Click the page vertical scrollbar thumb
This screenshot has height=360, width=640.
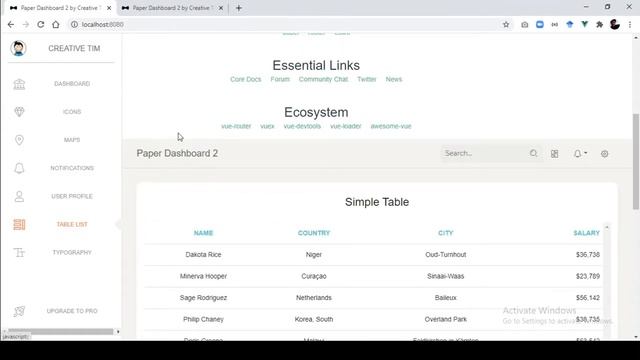(636, 162)
